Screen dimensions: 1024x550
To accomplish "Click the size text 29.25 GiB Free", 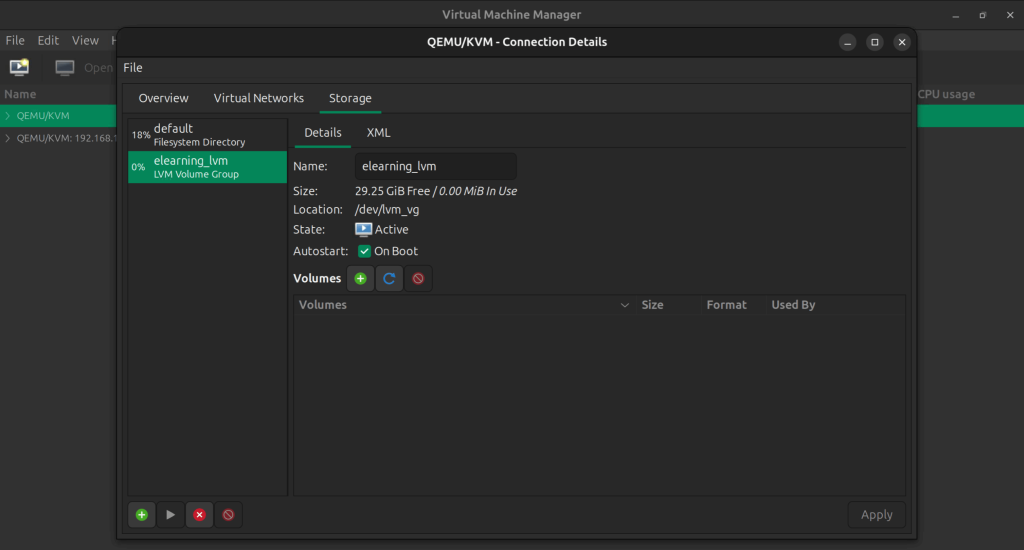I will pyautogui.click(x=392, y=191).
